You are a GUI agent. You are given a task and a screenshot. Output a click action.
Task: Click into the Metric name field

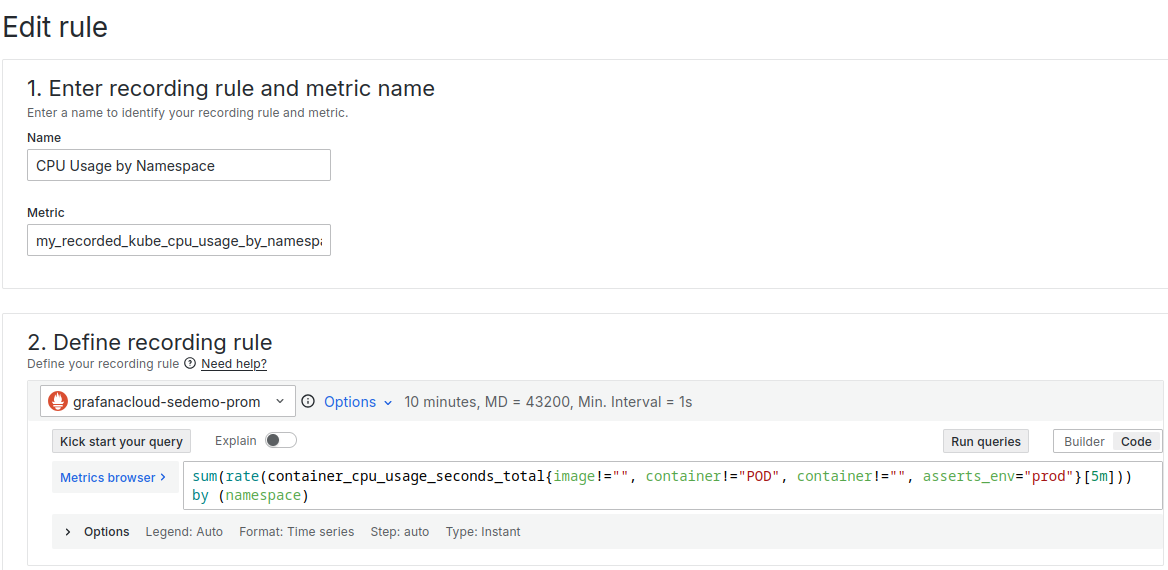point(178,241)
